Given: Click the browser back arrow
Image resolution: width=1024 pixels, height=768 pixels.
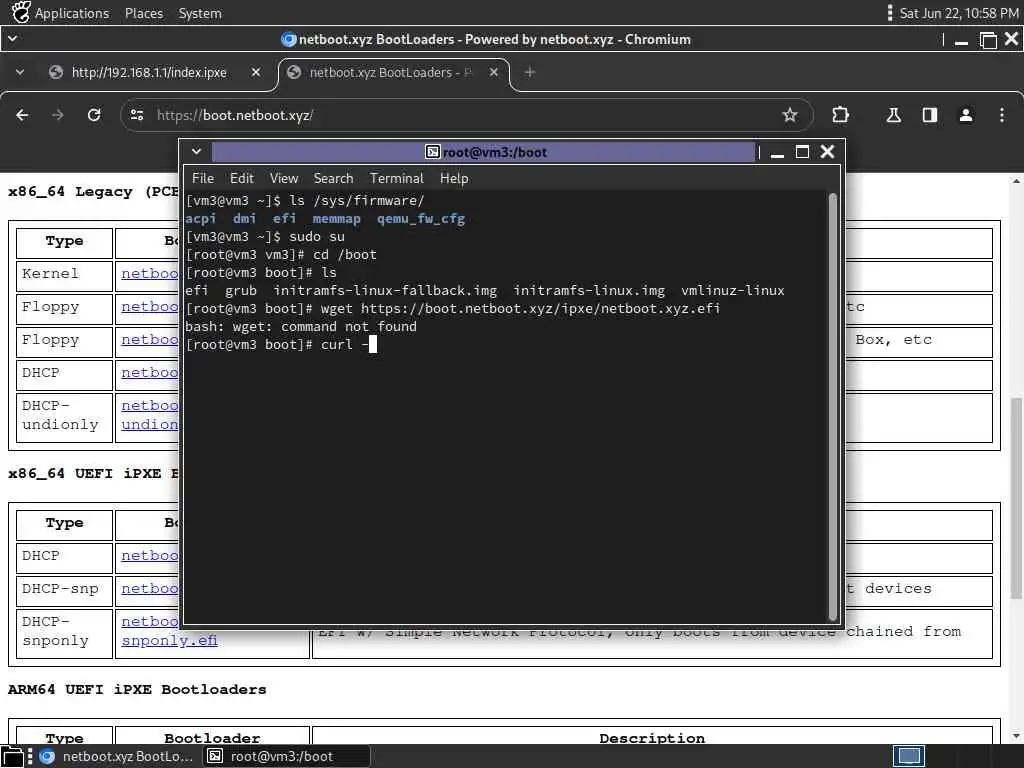Looking at the screenshot, I should tap(22, 115).
